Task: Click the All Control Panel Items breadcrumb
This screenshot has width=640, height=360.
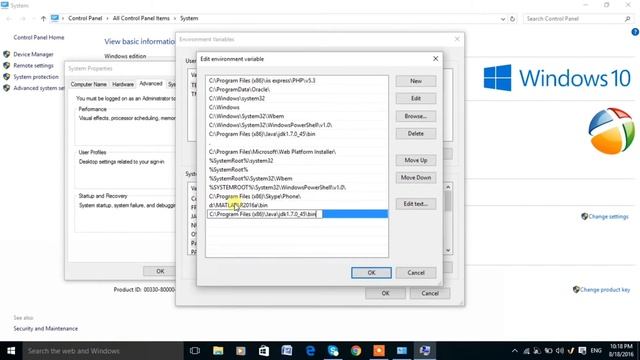Action: click(141, 18)
